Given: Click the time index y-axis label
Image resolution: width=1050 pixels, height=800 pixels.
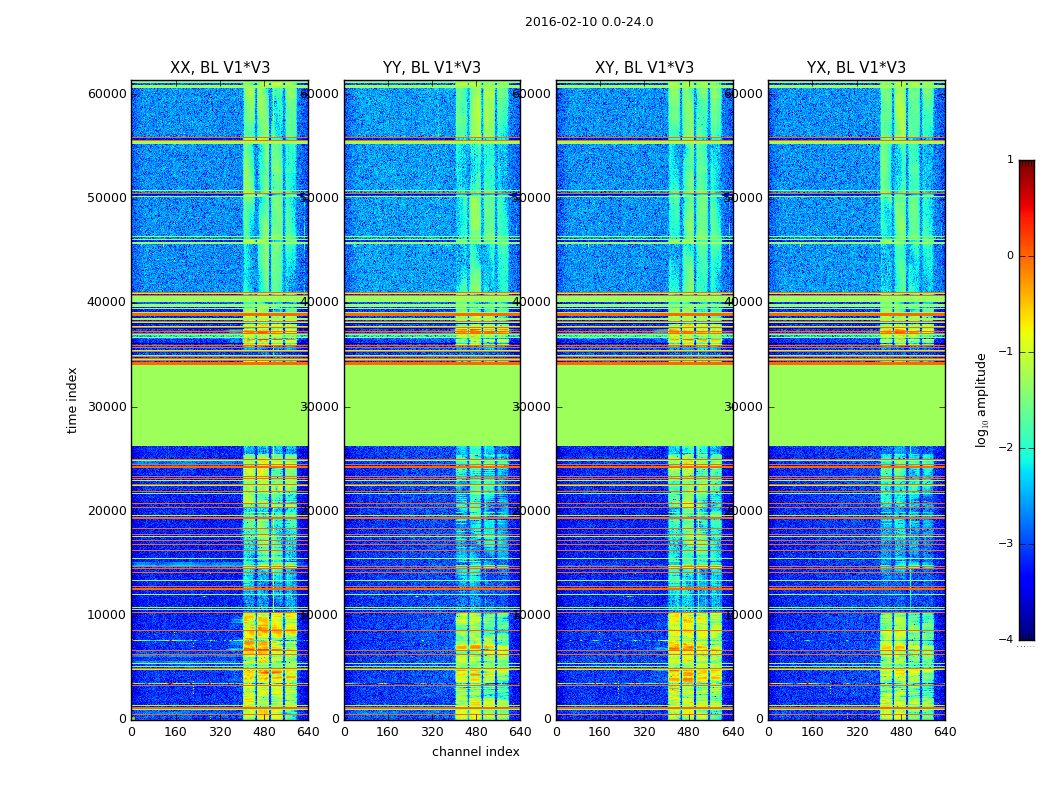Looking at the screenshot, I should click(72, 400).
